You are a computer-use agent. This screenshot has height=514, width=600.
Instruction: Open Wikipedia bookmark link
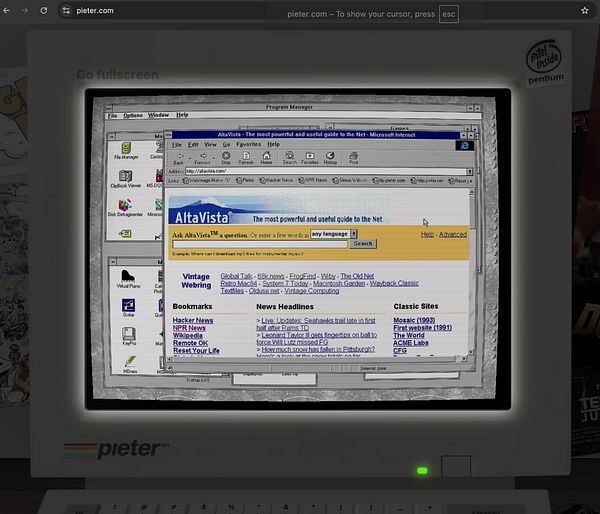tap(188, 336)
